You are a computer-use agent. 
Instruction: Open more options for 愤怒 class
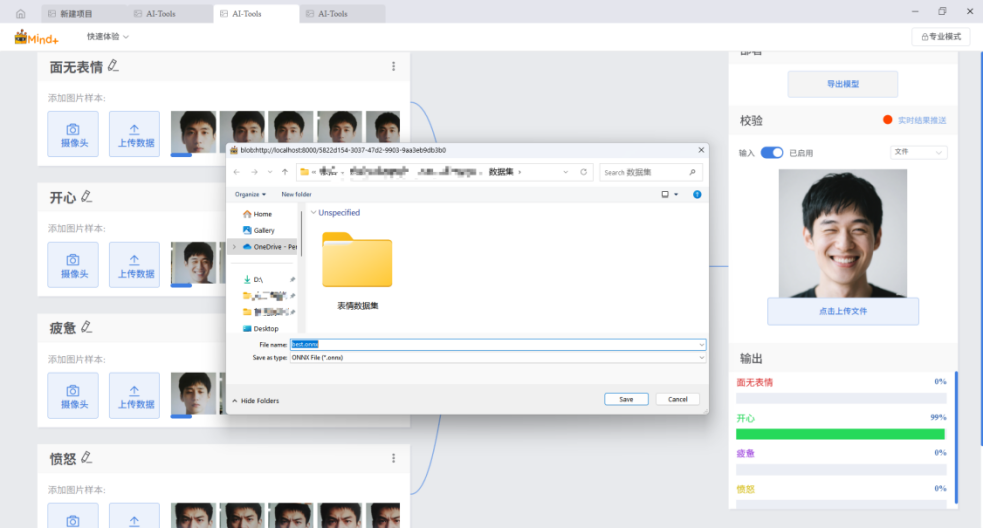point(394,459)
